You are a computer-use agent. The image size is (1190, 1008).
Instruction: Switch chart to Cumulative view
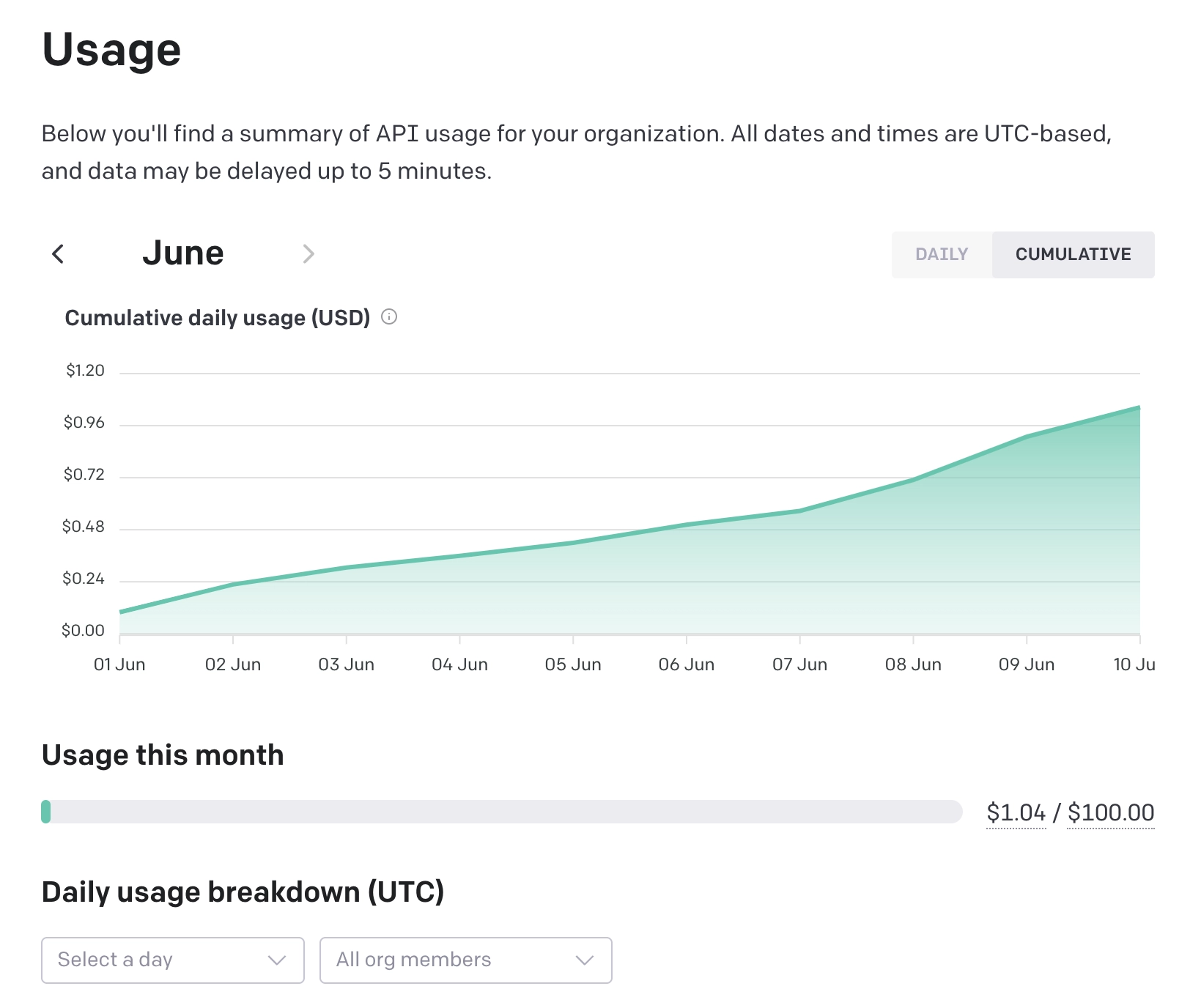[1073, 254]
